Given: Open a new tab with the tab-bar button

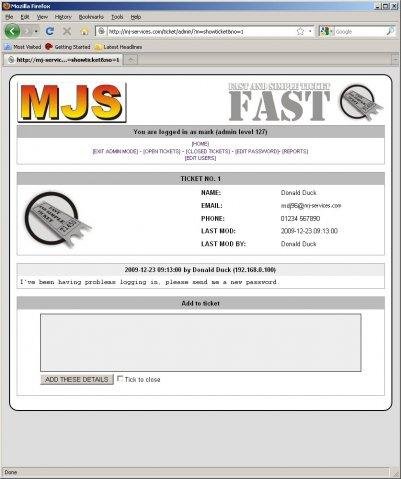Looking at the screenshot, I should coord(132,60).
